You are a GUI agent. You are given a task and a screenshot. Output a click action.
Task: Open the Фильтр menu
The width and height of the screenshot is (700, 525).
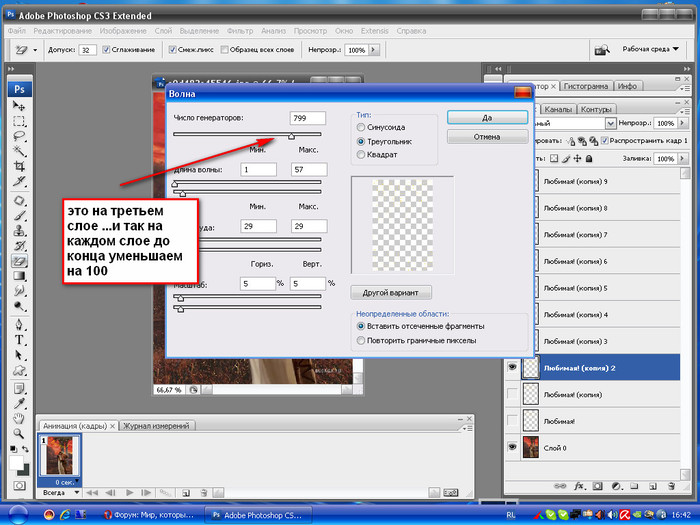(x=240, y=31)
